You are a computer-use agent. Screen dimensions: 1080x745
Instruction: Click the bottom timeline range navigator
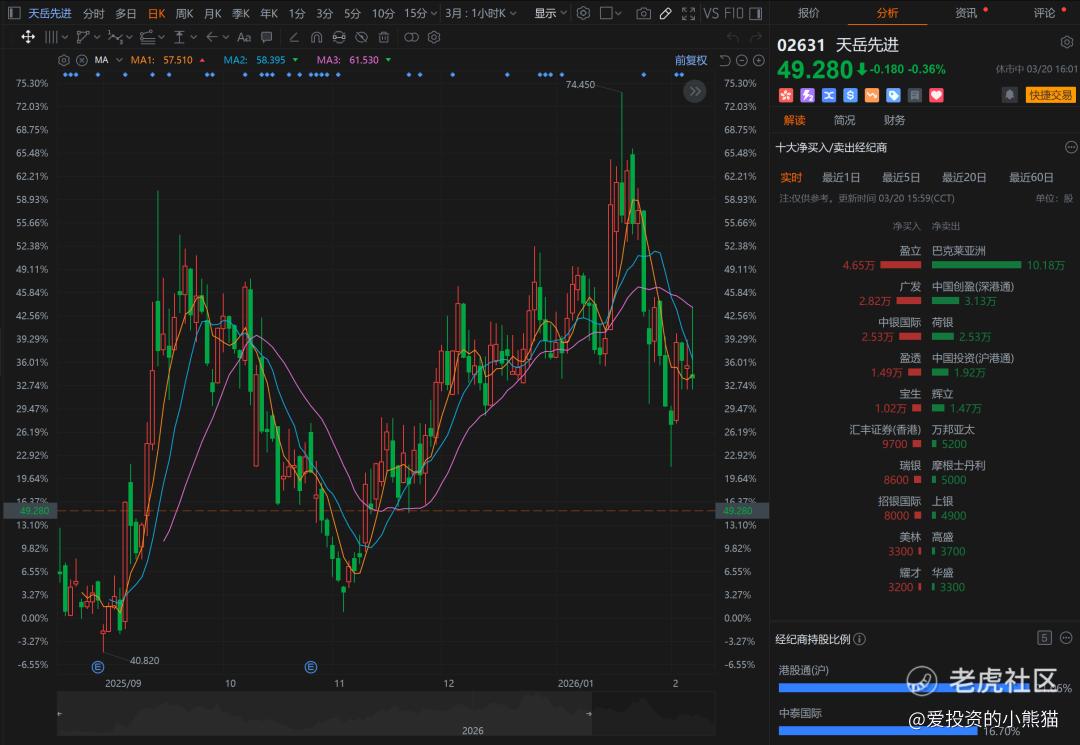(x=385, y=713)
